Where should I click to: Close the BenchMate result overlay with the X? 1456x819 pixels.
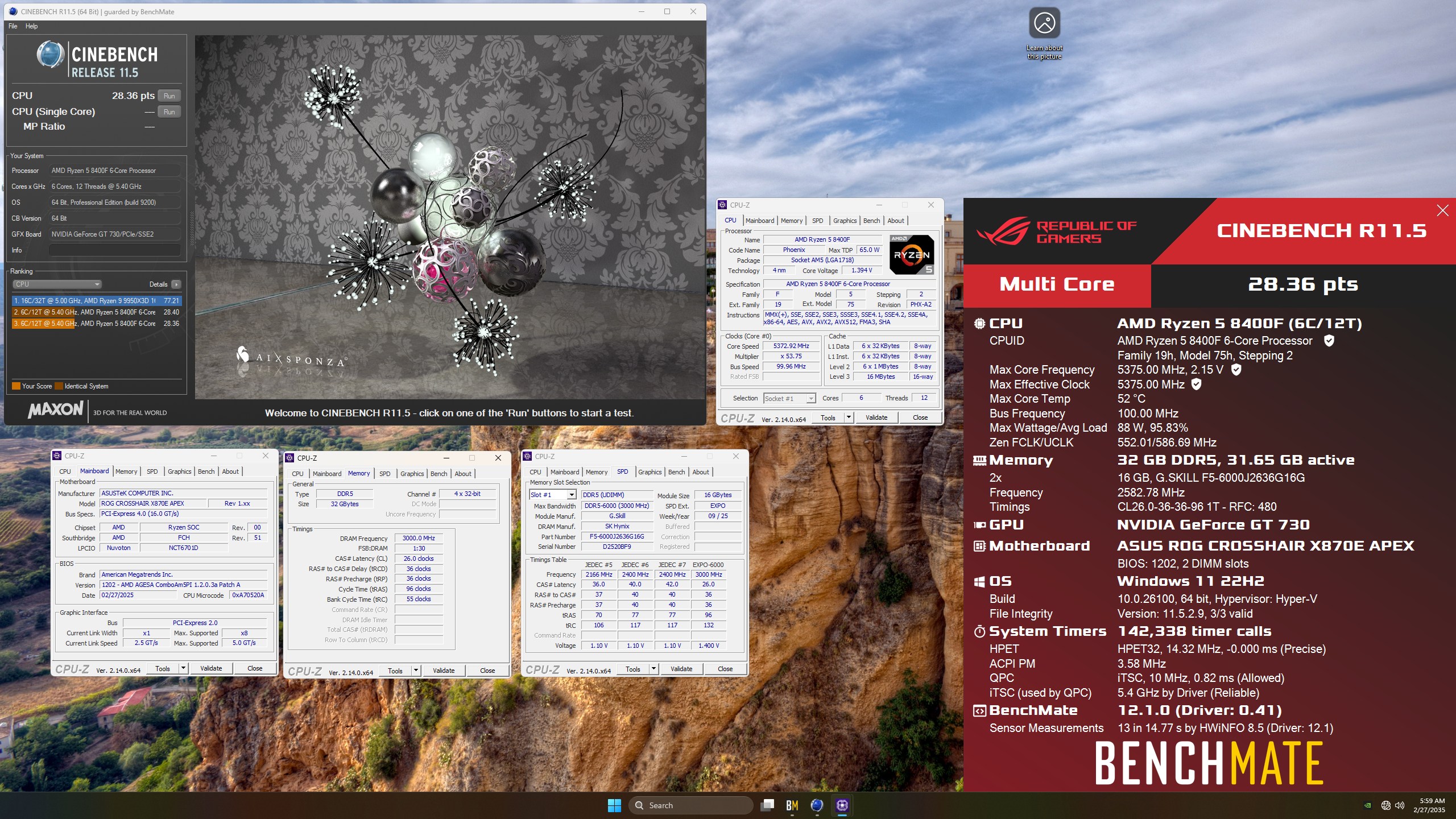point(1442,210)
